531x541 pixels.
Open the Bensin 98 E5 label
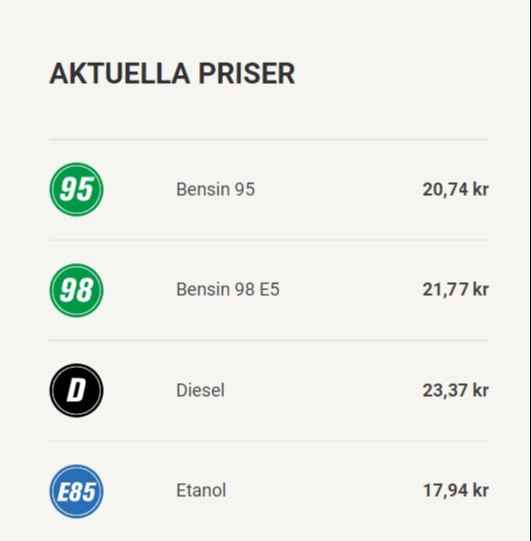coord(228,289)
